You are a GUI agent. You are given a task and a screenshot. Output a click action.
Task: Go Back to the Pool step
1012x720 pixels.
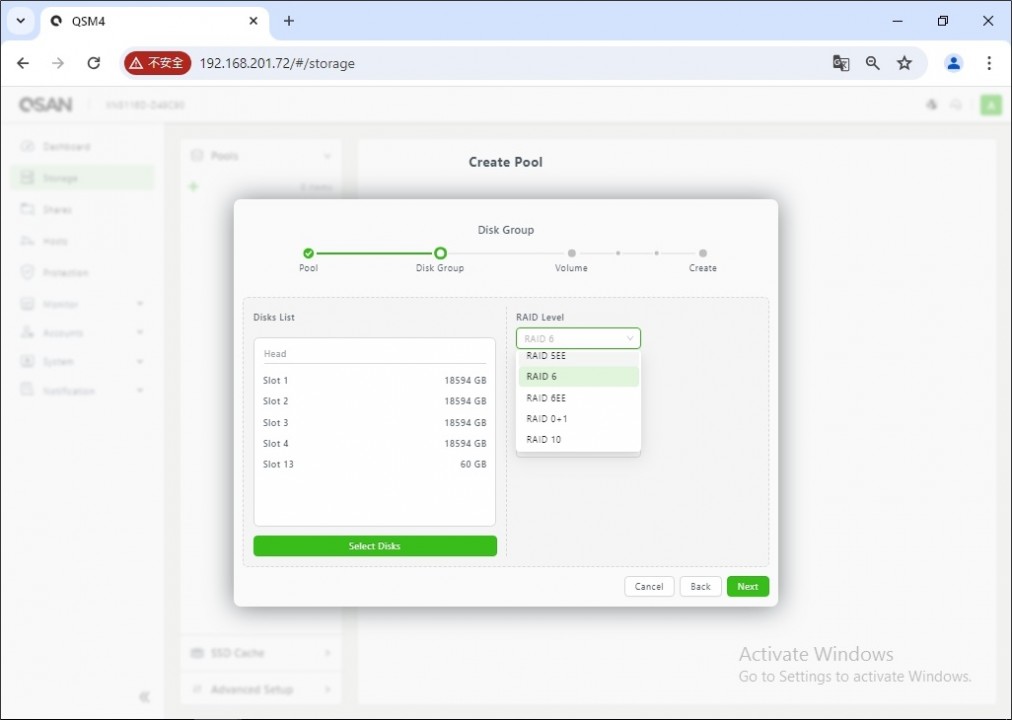pos(700,587)
